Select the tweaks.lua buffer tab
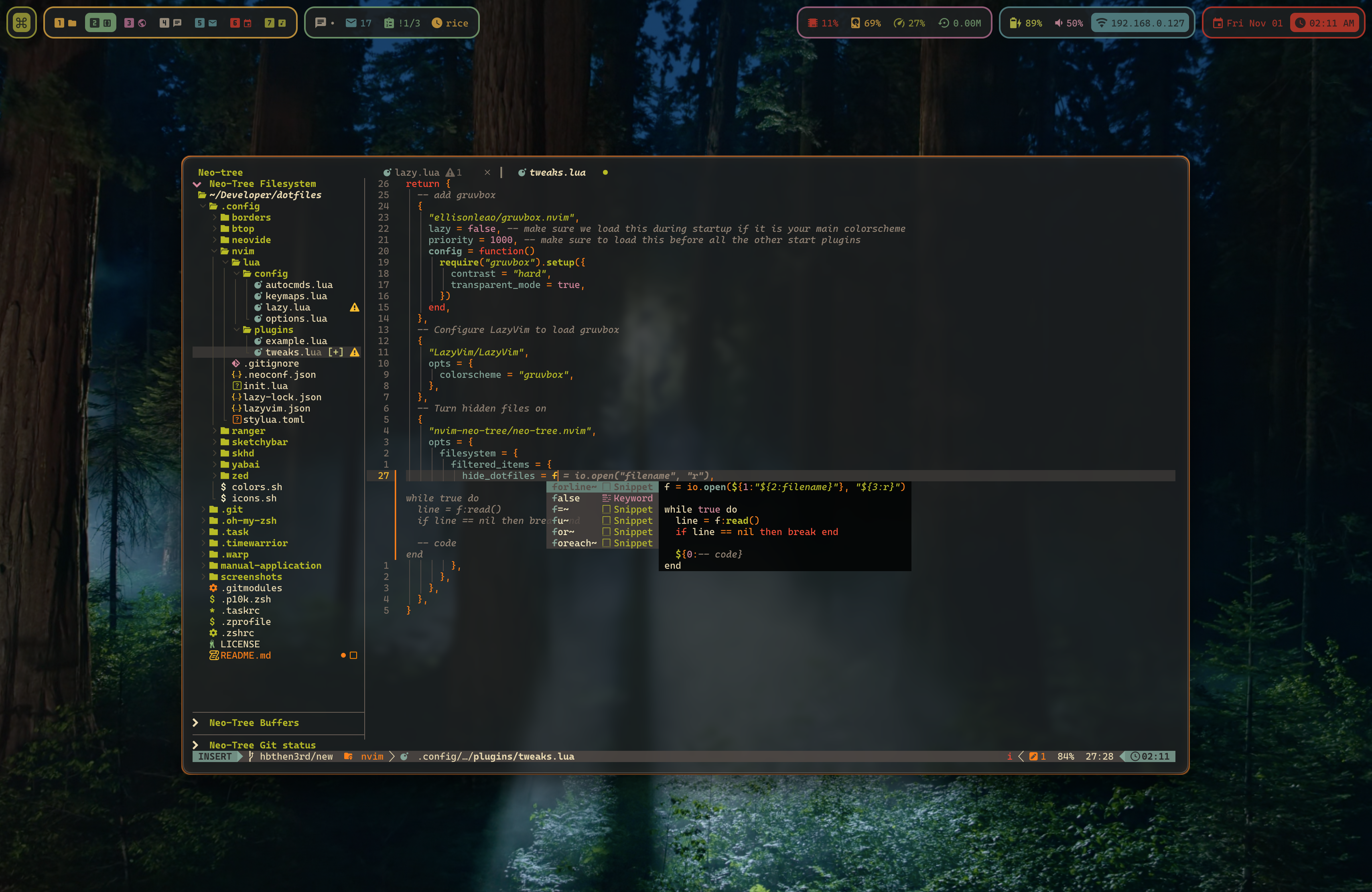 (552, 172)
